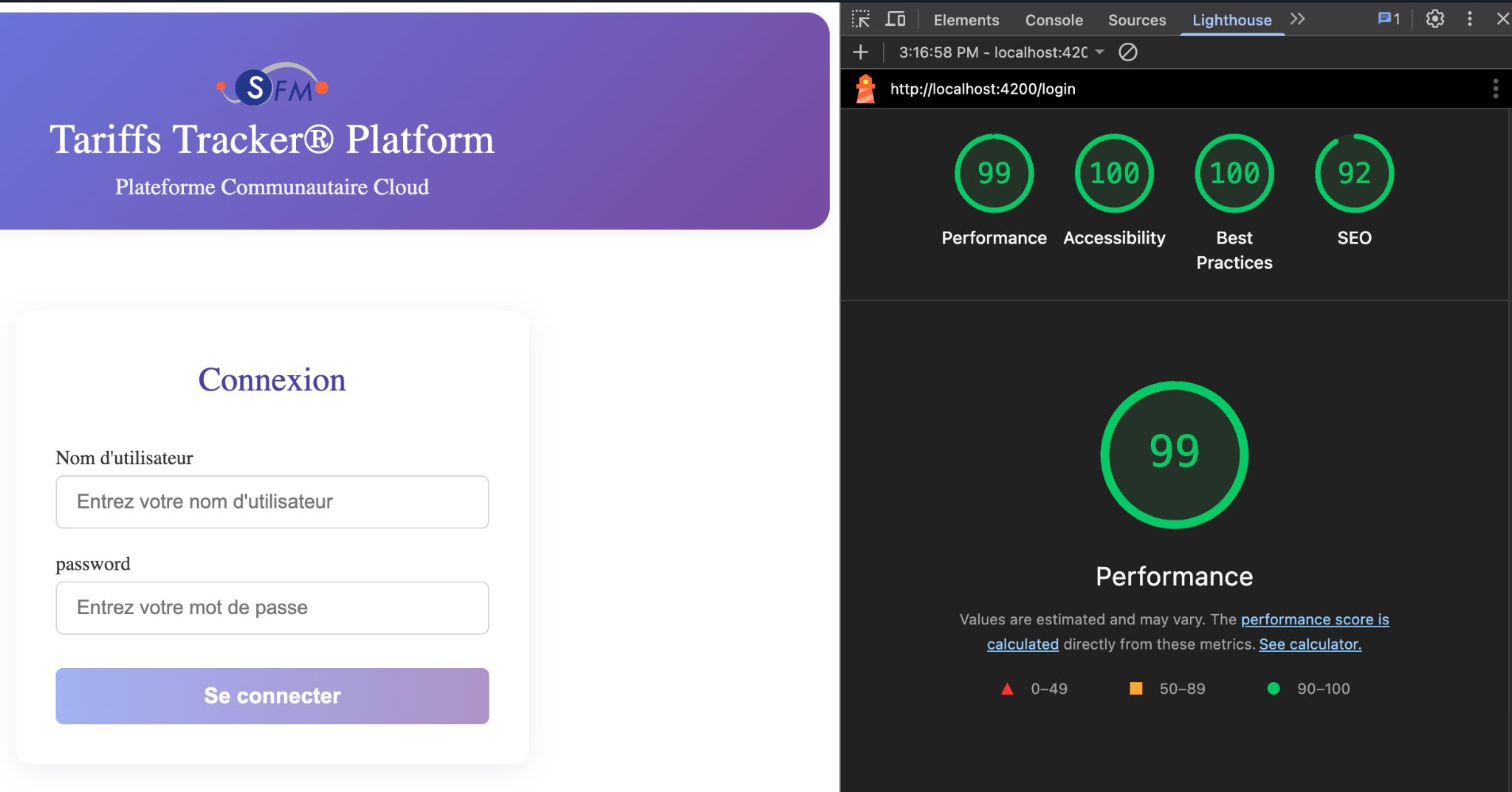Expand the hidden DevTools panels chevron
The width and height of the screenshot is (1512, 792).
pos(1298,18)
